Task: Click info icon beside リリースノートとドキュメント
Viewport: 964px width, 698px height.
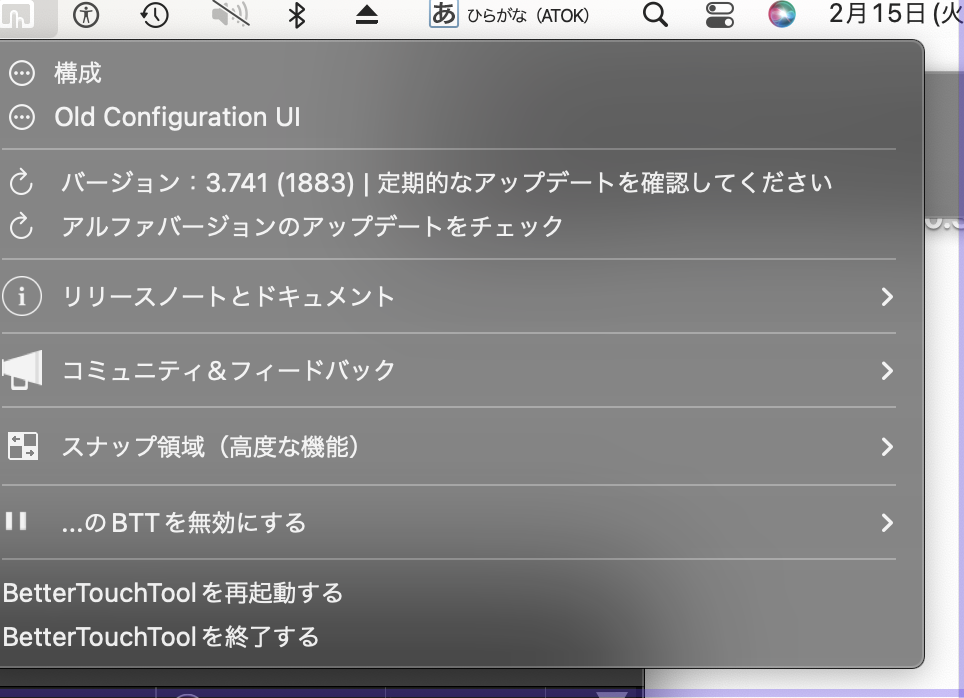Action: click(22, 296)
